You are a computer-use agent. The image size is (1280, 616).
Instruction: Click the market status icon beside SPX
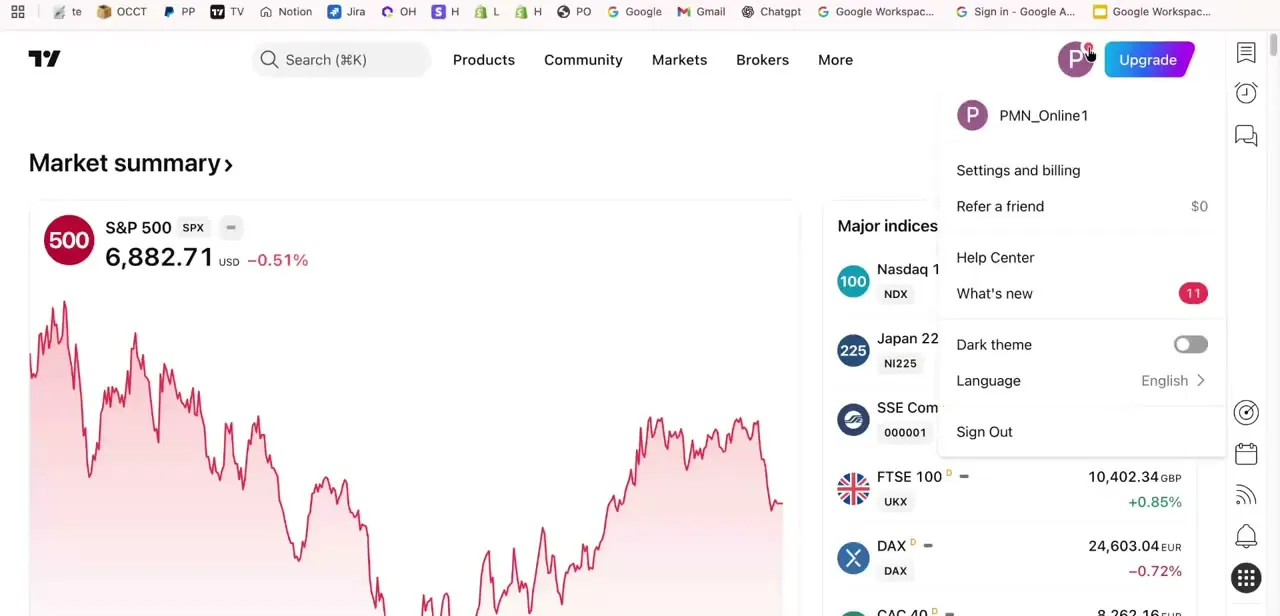[x=231, y=227]
